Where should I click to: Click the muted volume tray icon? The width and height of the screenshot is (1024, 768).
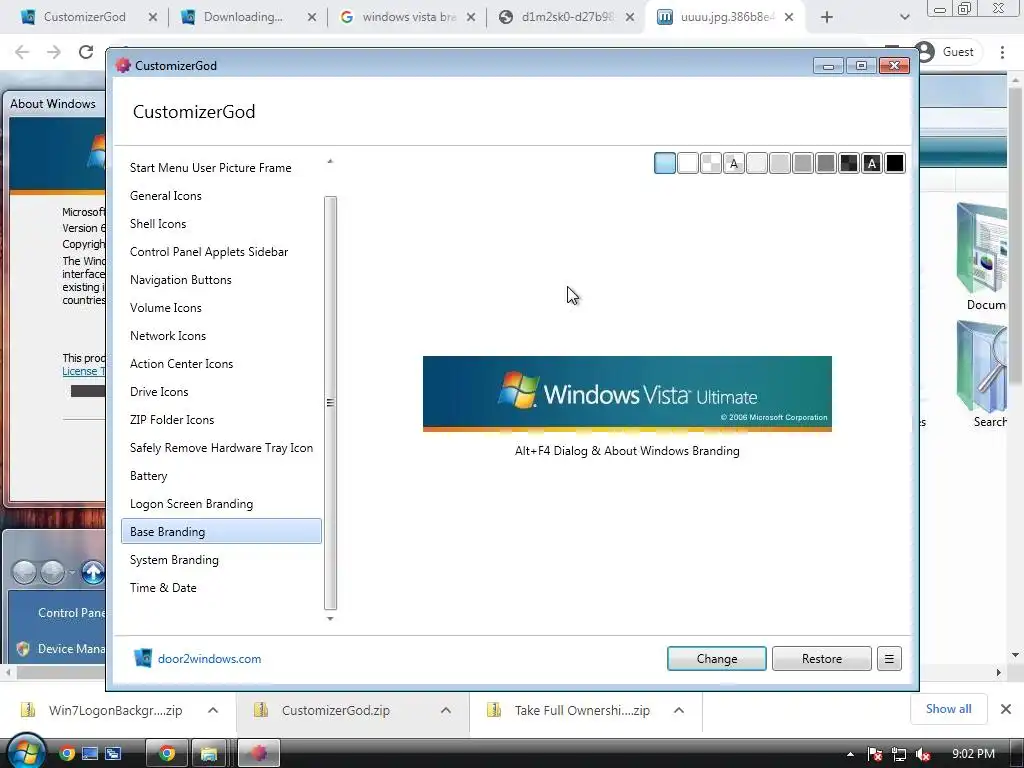[x=923, y=754]
